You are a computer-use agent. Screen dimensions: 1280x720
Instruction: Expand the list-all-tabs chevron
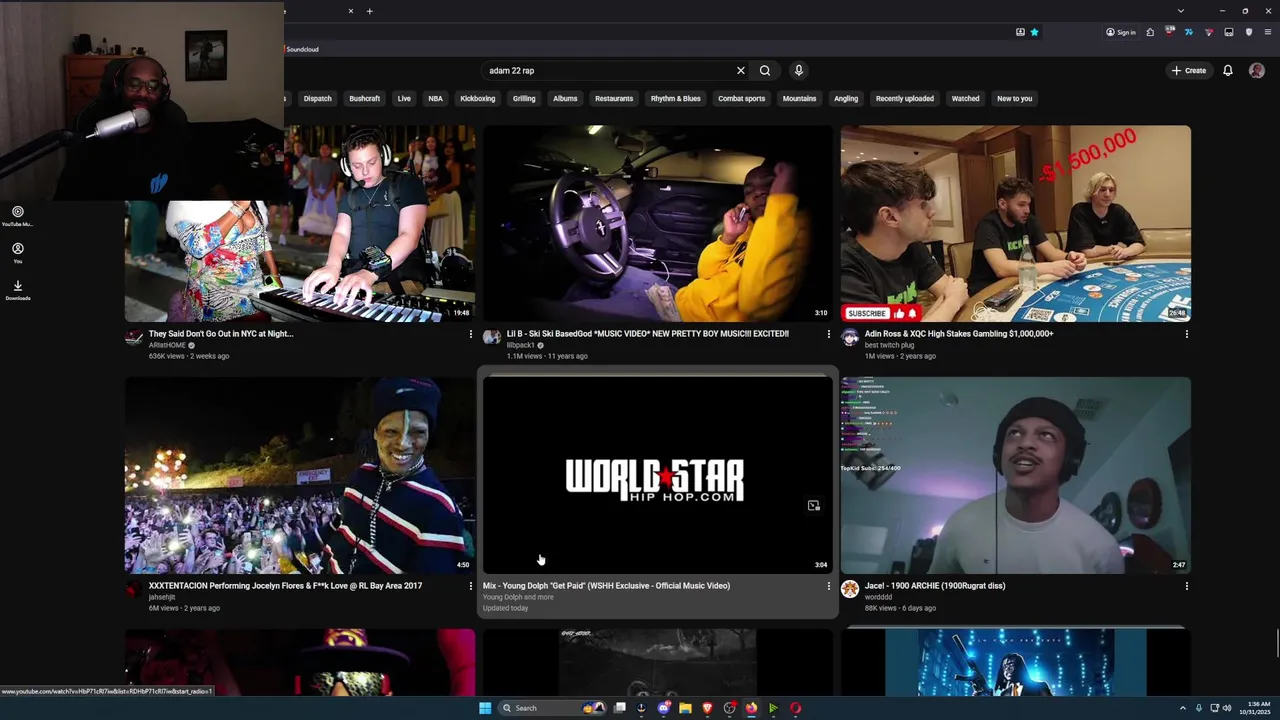1181,11
